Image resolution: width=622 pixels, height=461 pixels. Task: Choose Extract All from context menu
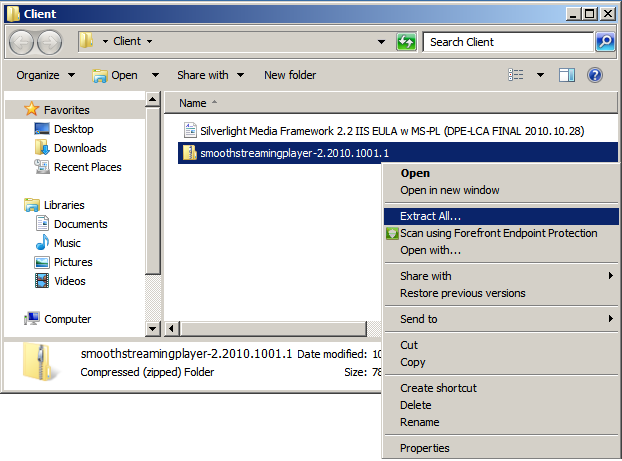[x=501, y=216]
